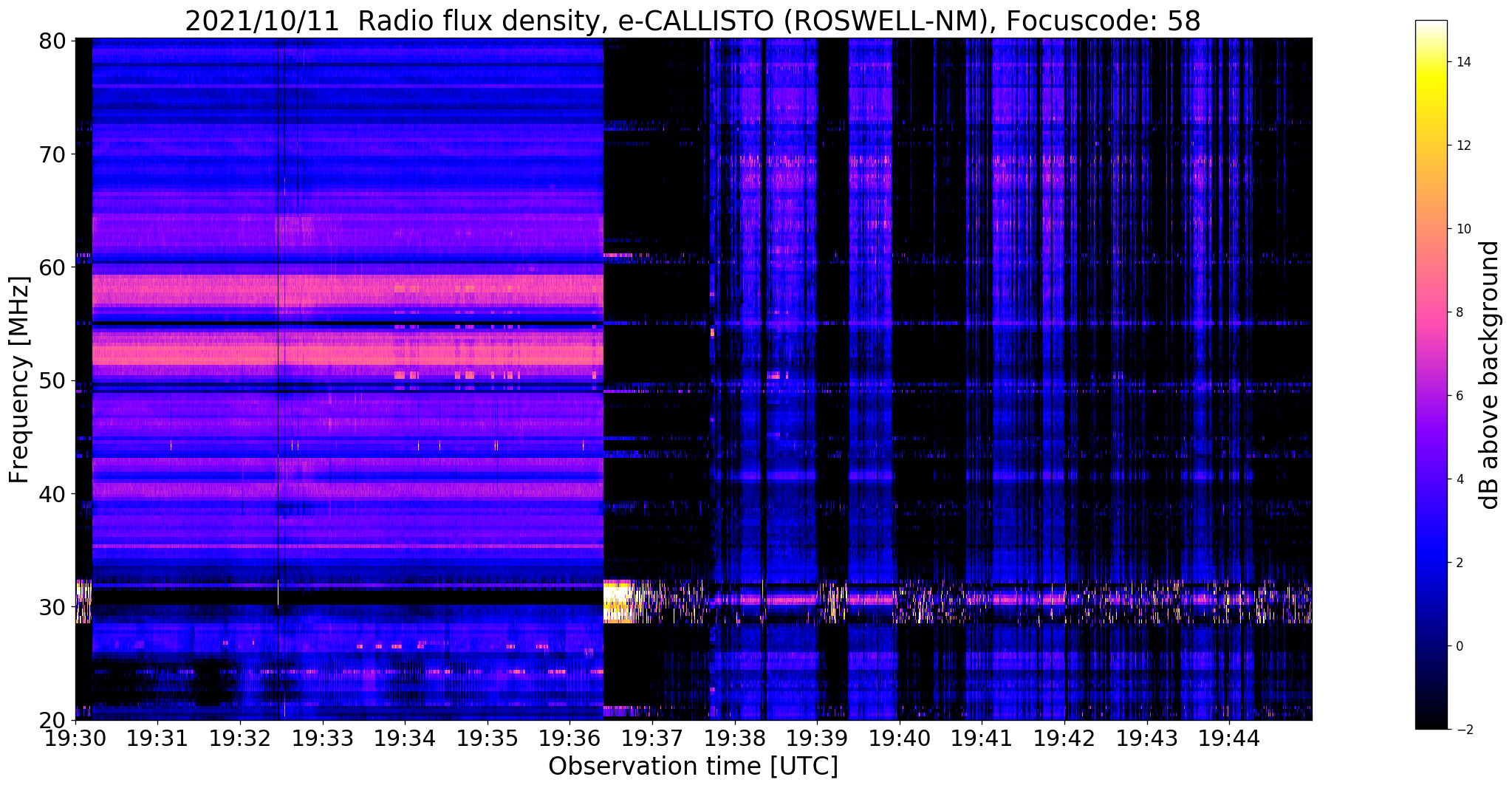The height and width of the screenshot is (788, 1512).
Task: Click the 19:43 time tick label
Action: click(1147, 738)
